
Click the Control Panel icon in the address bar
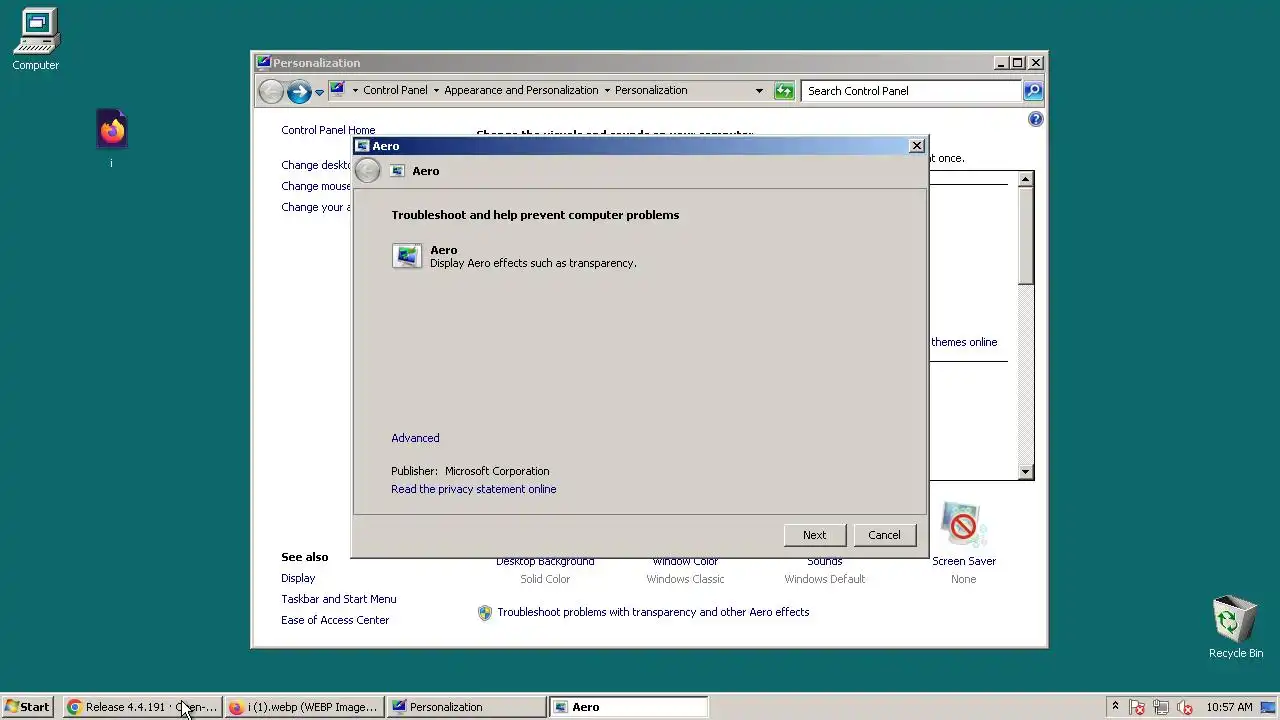(337, 89)
